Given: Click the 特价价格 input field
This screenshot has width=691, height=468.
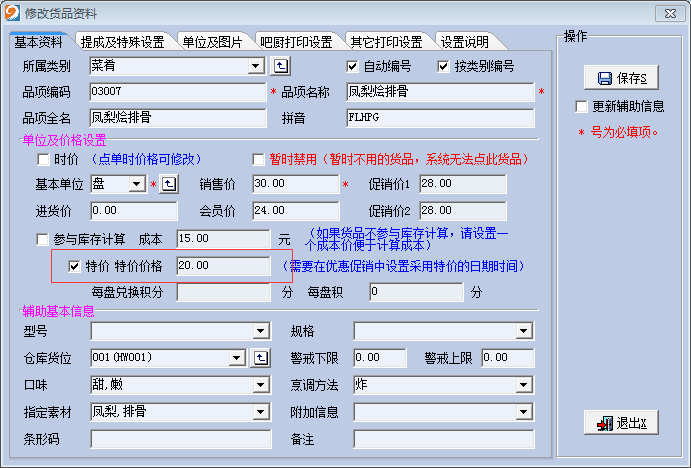Looking at the screenshot, I should coord(222,266).
